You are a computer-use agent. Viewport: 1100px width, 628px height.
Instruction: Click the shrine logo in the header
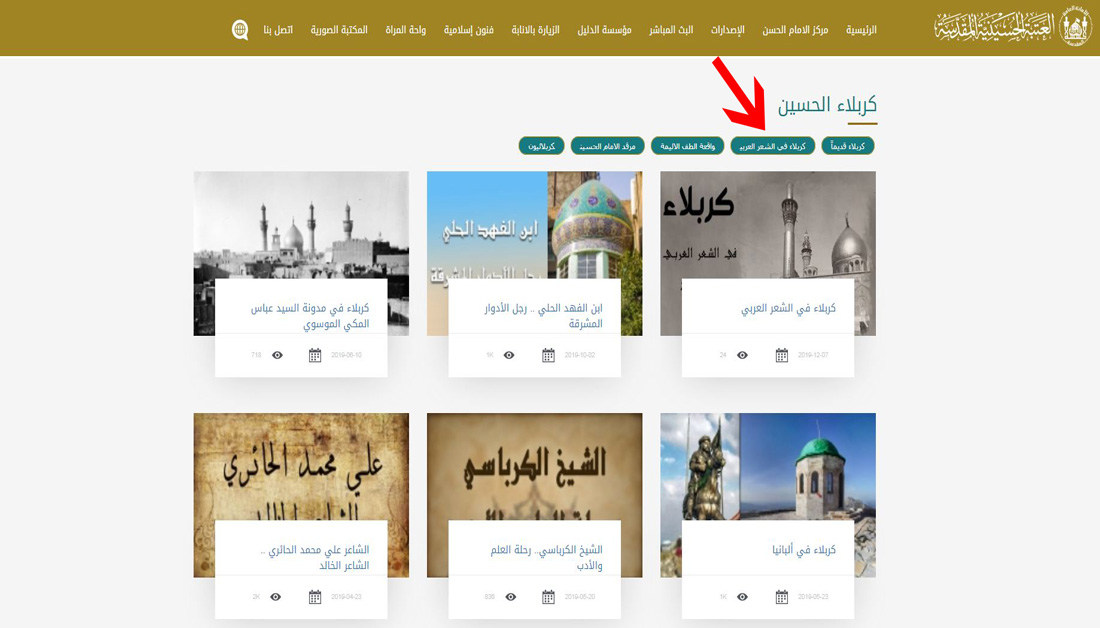1013,28
